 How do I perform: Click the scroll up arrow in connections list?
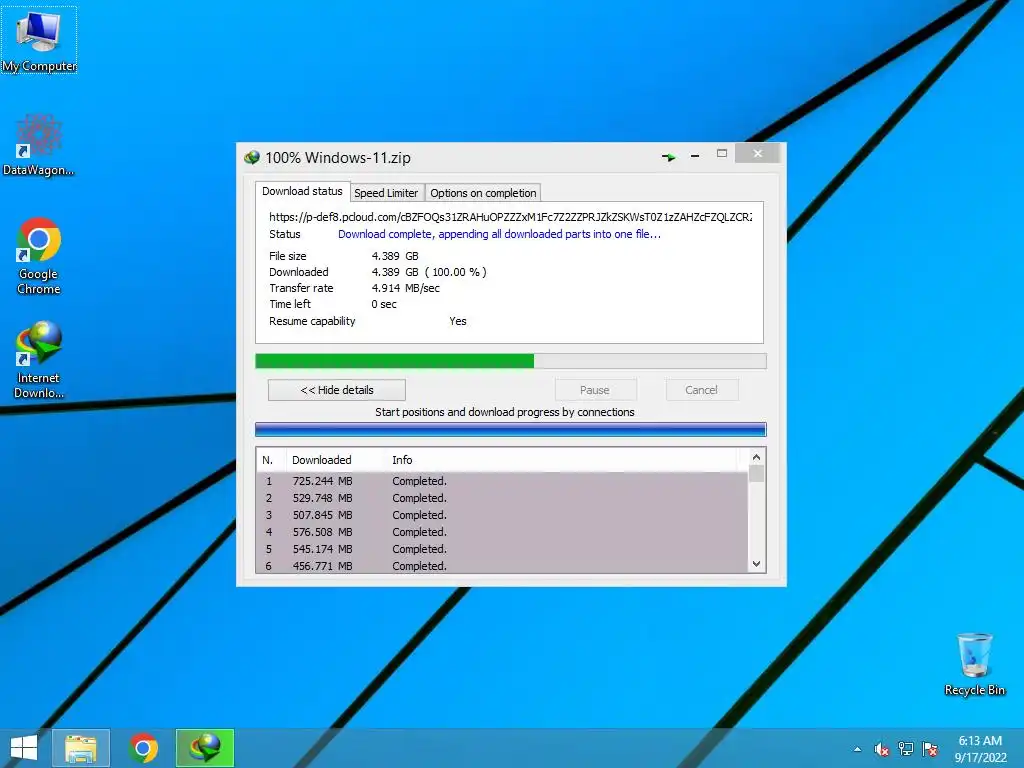[756, 457]
